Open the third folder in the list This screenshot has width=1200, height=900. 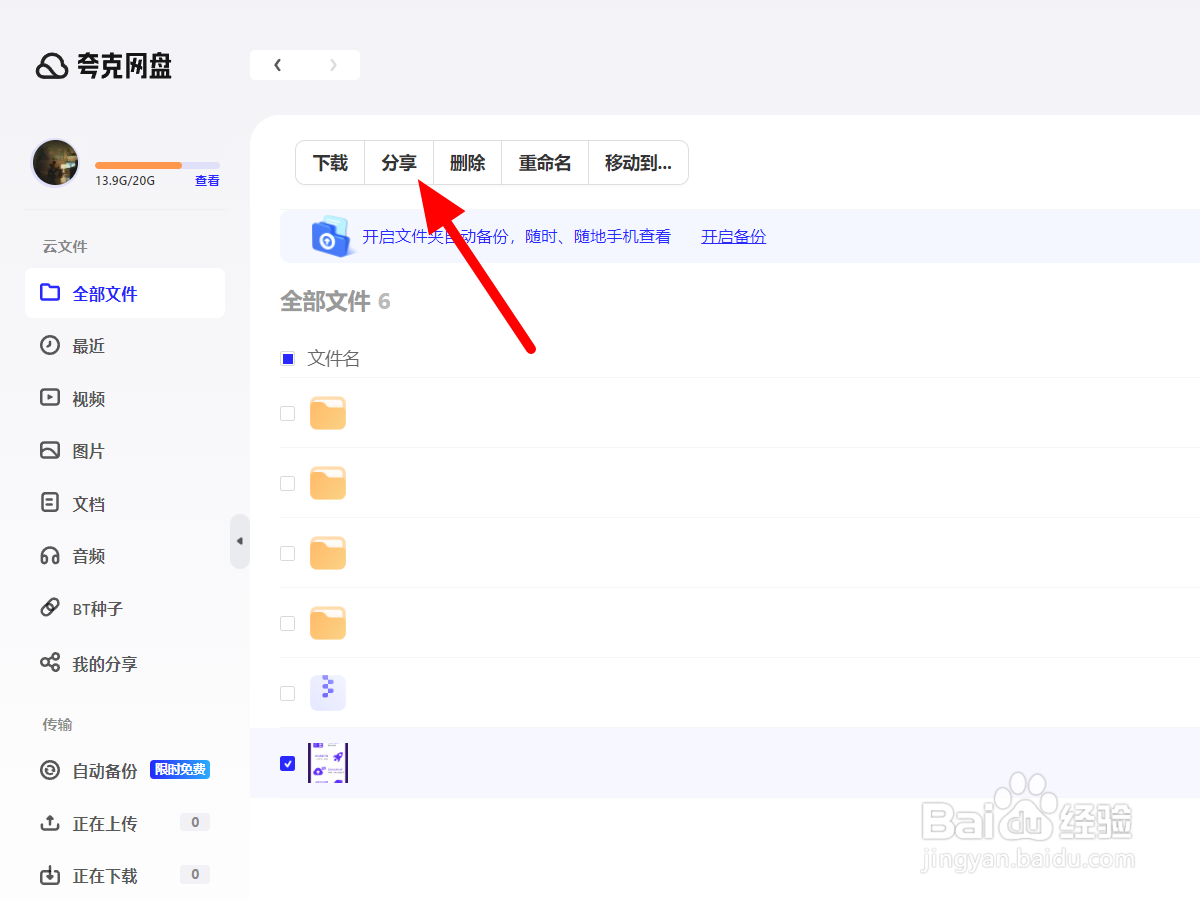pos(328,553)
